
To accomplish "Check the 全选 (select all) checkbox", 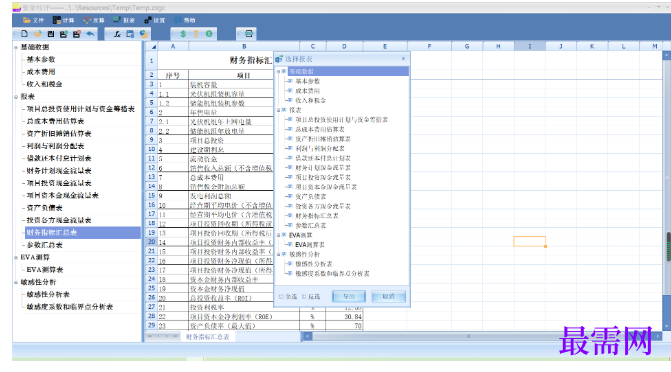I will pos(281,296).
